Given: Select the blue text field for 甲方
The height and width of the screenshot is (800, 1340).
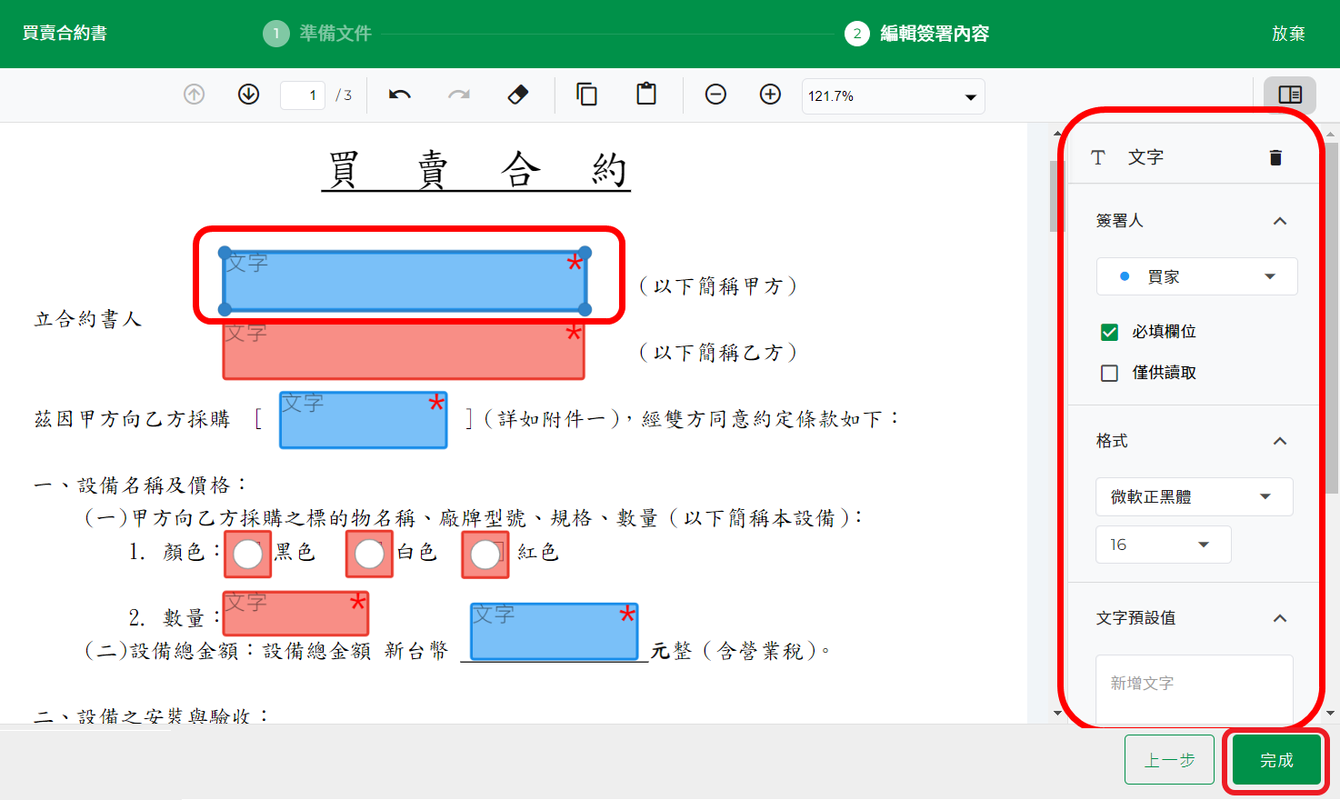Looking at the screenshot, I should click(405, 281).
